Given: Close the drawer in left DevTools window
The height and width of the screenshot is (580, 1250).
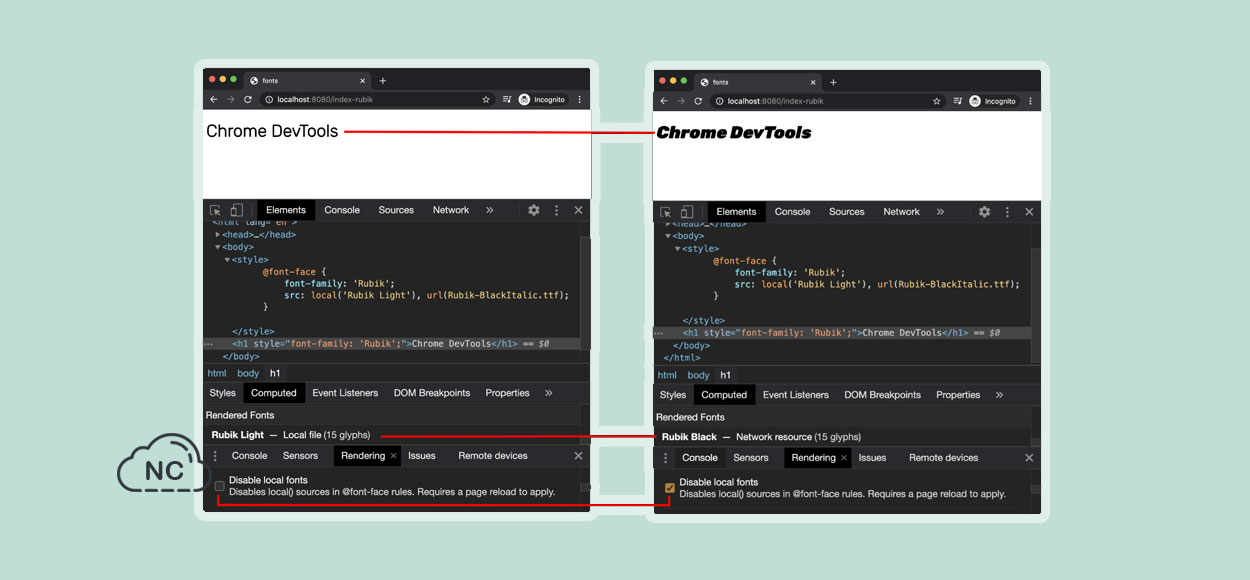Looking at the screenshot, I should [x=578, y=456].
